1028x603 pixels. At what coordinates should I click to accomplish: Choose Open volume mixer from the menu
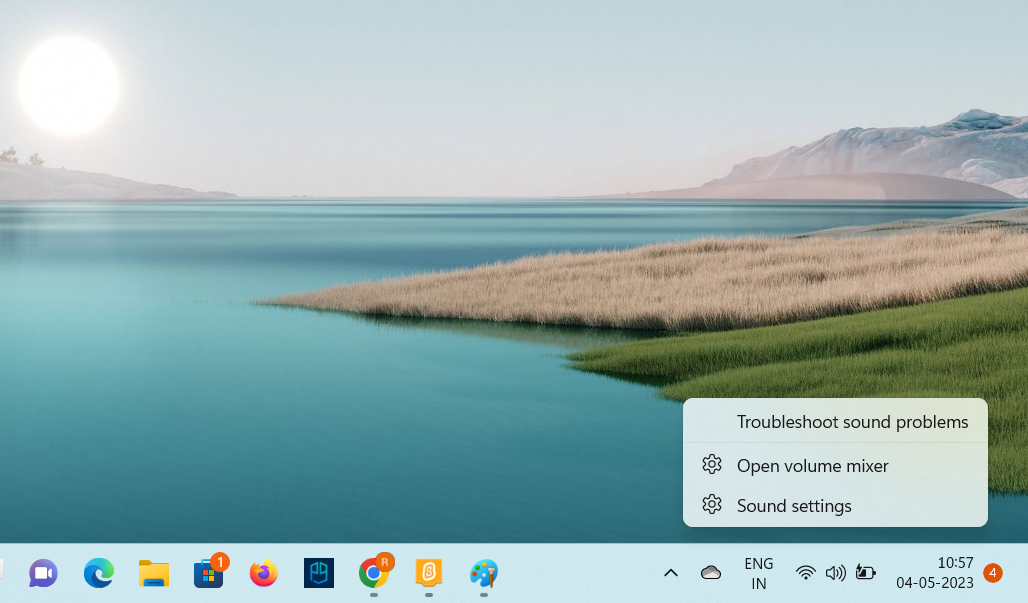pos(812,466)
